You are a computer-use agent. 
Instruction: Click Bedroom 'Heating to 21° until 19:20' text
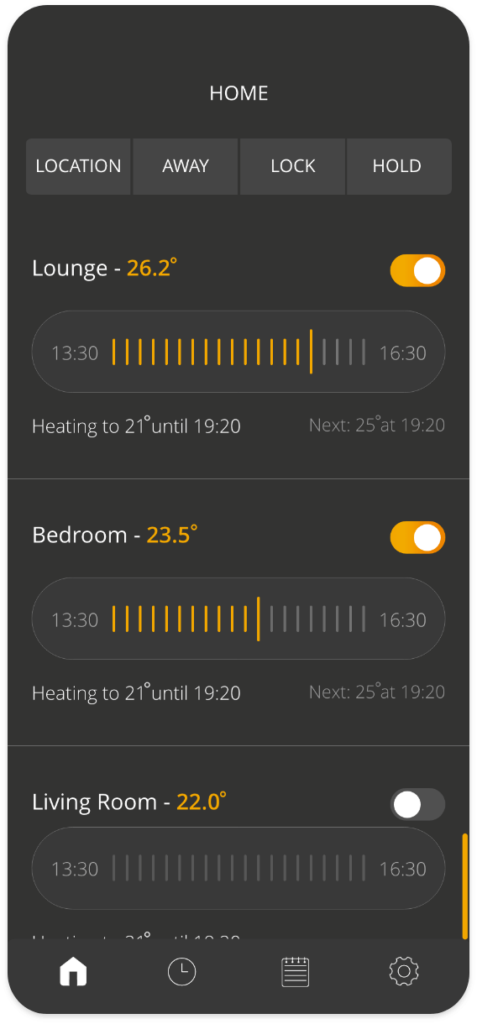tap(137, 692)
